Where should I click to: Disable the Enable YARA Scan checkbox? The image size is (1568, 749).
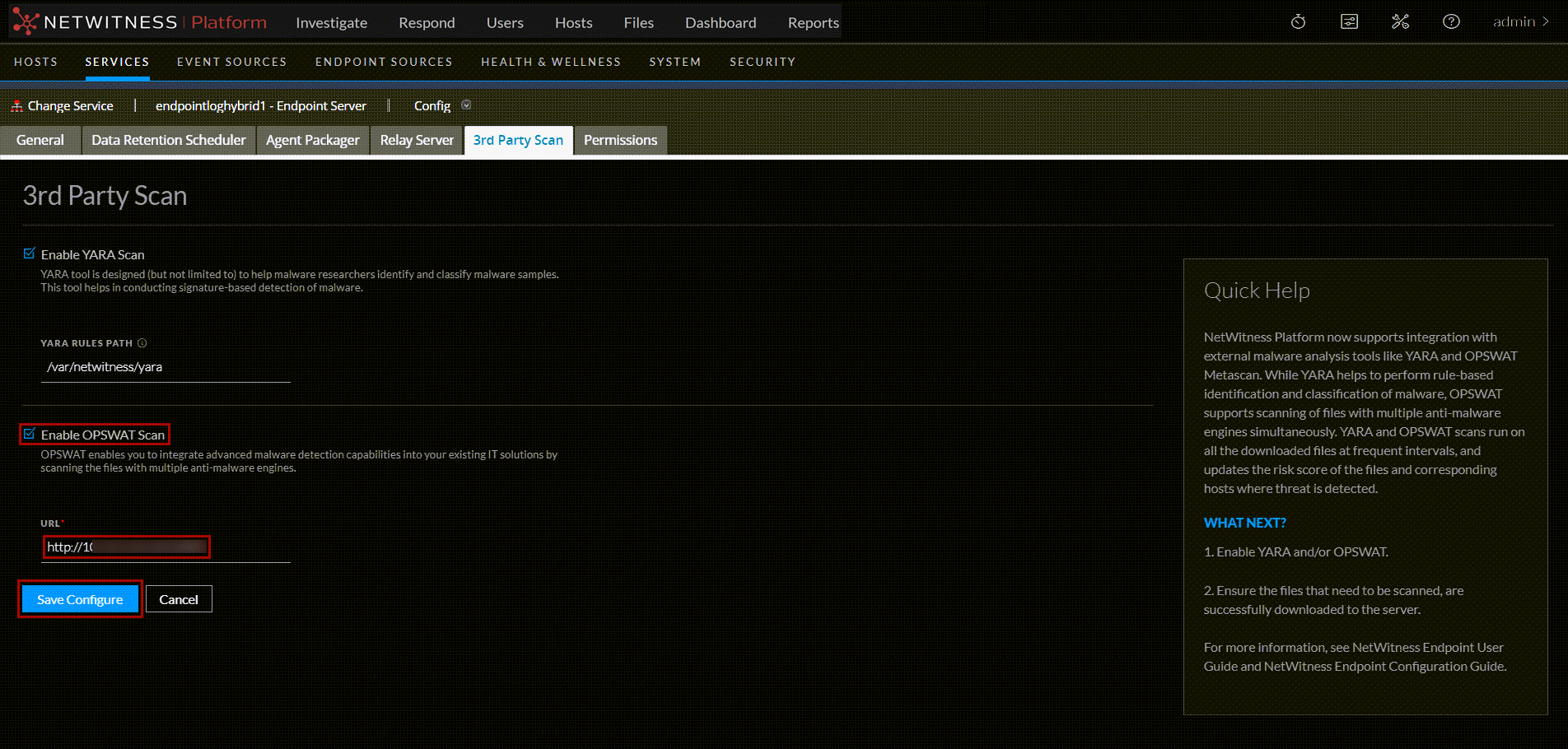coord(30,254)
